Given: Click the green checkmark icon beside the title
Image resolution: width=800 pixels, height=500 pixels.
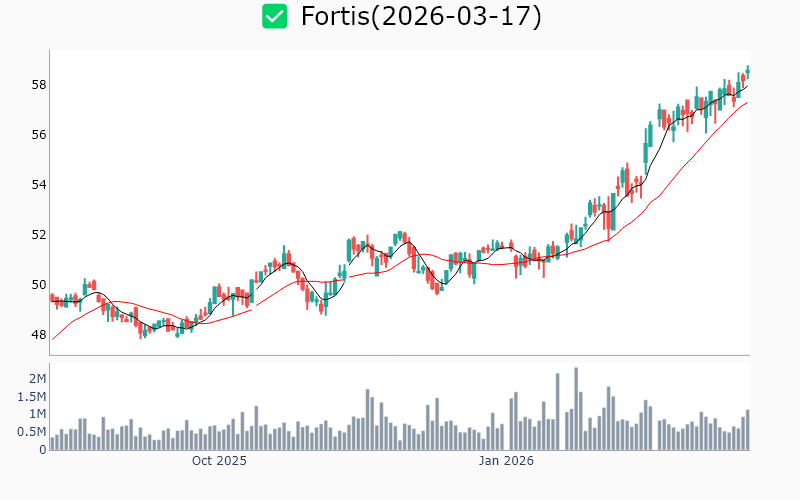Looking at the screenshot, I should coord(274,17).
